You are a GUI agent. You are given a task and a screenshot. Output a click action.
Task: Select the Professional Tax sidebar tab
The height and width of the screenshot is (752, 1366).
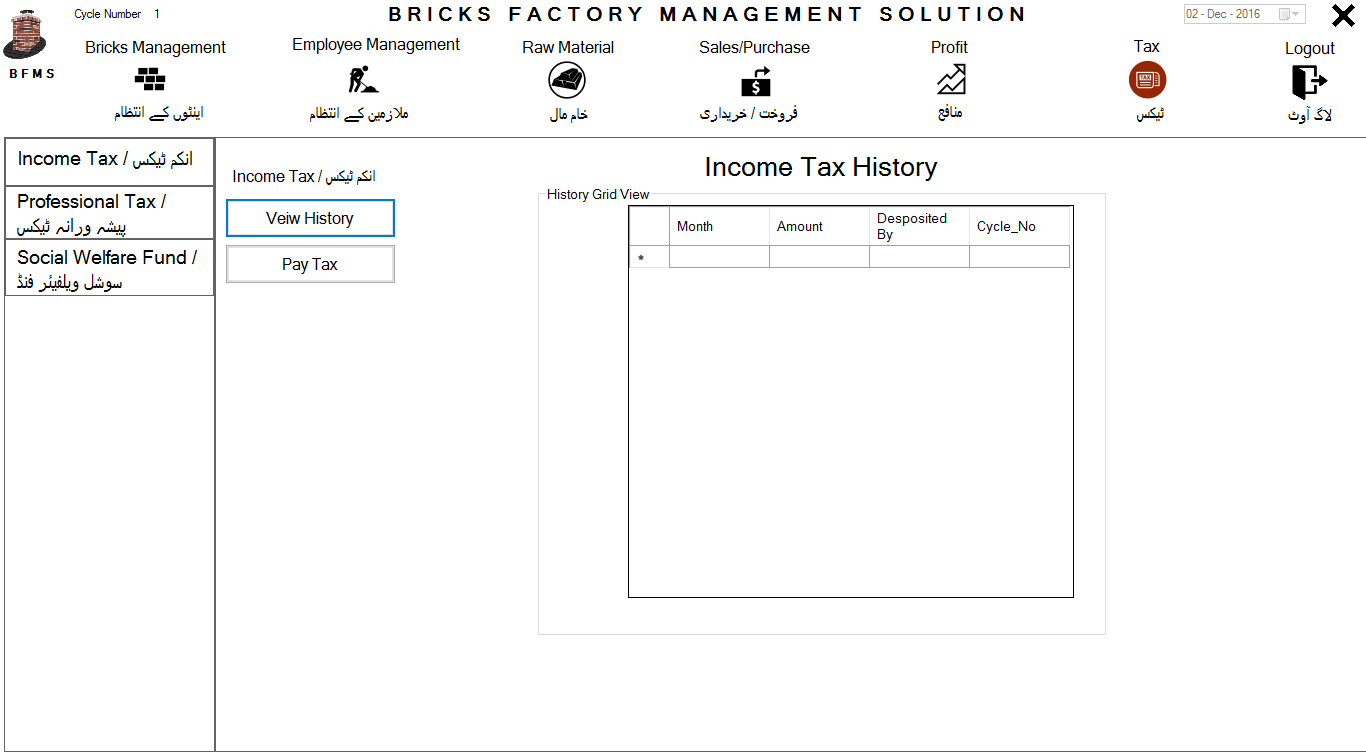click(109, 213)
